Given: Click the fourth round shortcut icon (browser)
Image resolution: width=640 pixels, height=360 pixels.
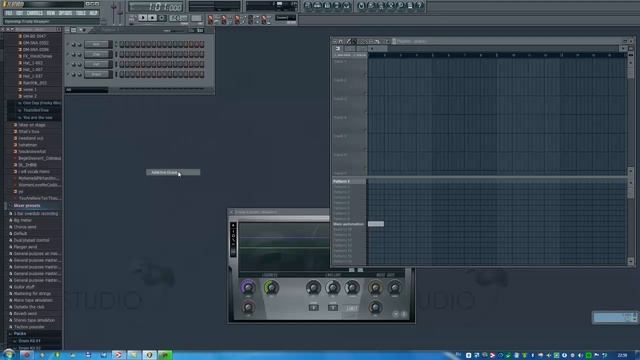Looking at the screenshot, I should pyautogui.click(x=337, y=6).
